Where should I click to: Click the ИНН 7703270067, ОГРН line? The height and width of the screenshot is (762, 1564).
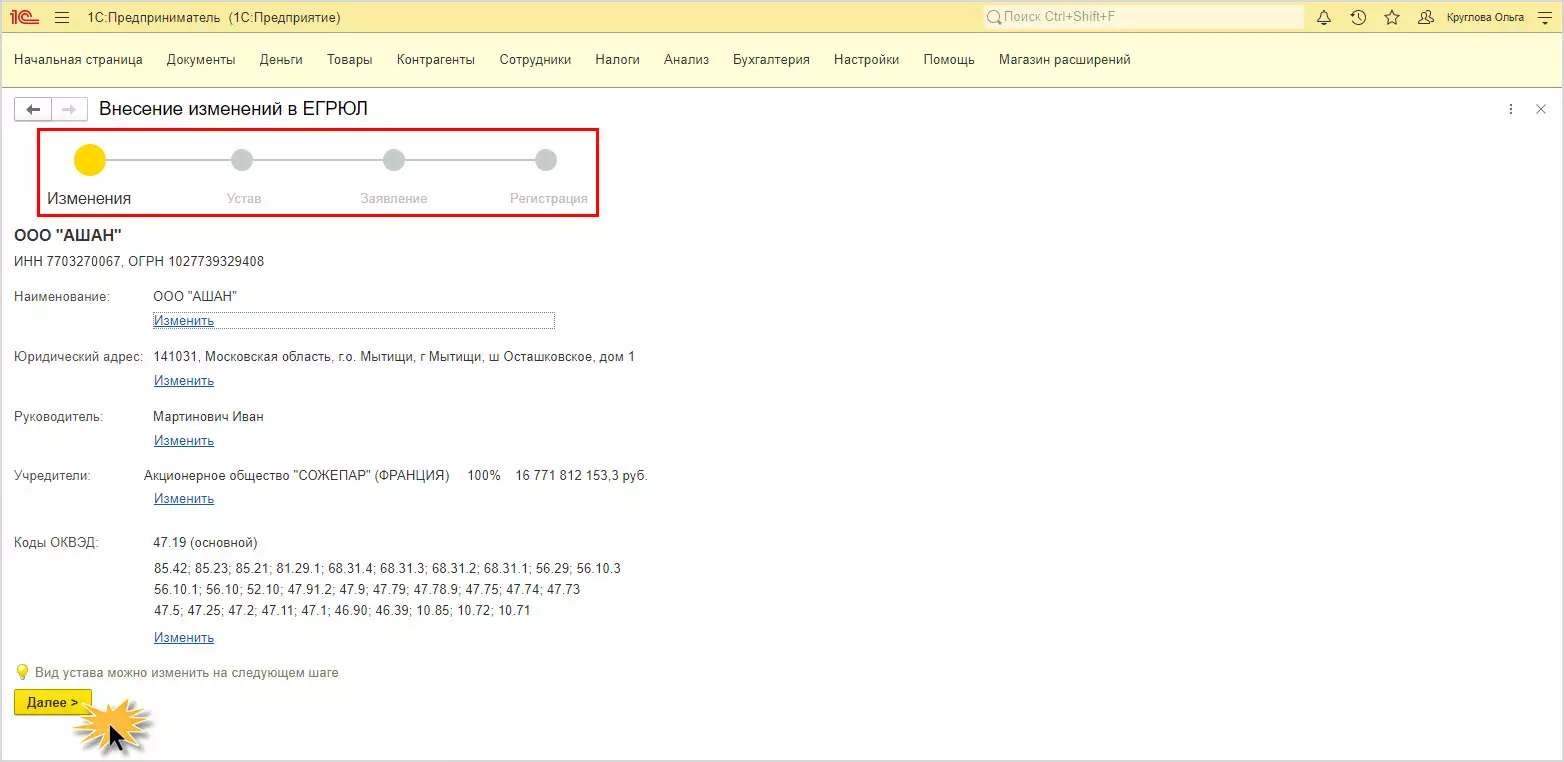pyautogui.click(x=139, y=262)
